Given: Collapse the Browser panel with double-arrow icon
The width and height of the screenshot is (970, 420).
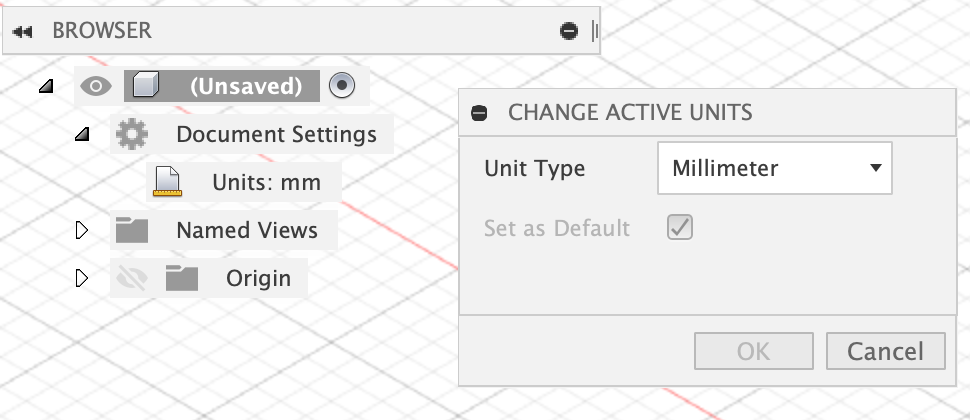Looking at the screenshot, I should coord(22,32).
